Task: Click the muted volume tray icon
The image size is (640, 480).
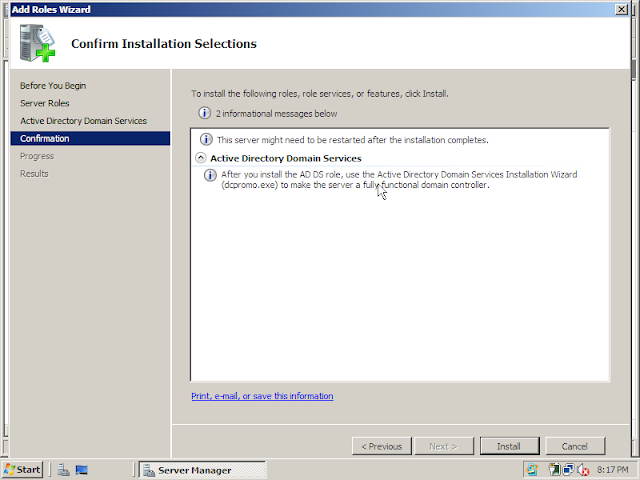Action: click(583, 470)
